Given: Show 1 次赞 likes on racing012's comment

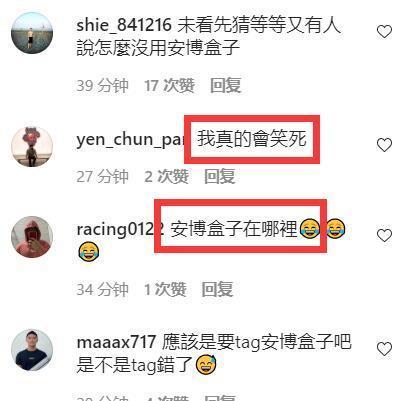Looking at the screenshot, I should 165,289.
